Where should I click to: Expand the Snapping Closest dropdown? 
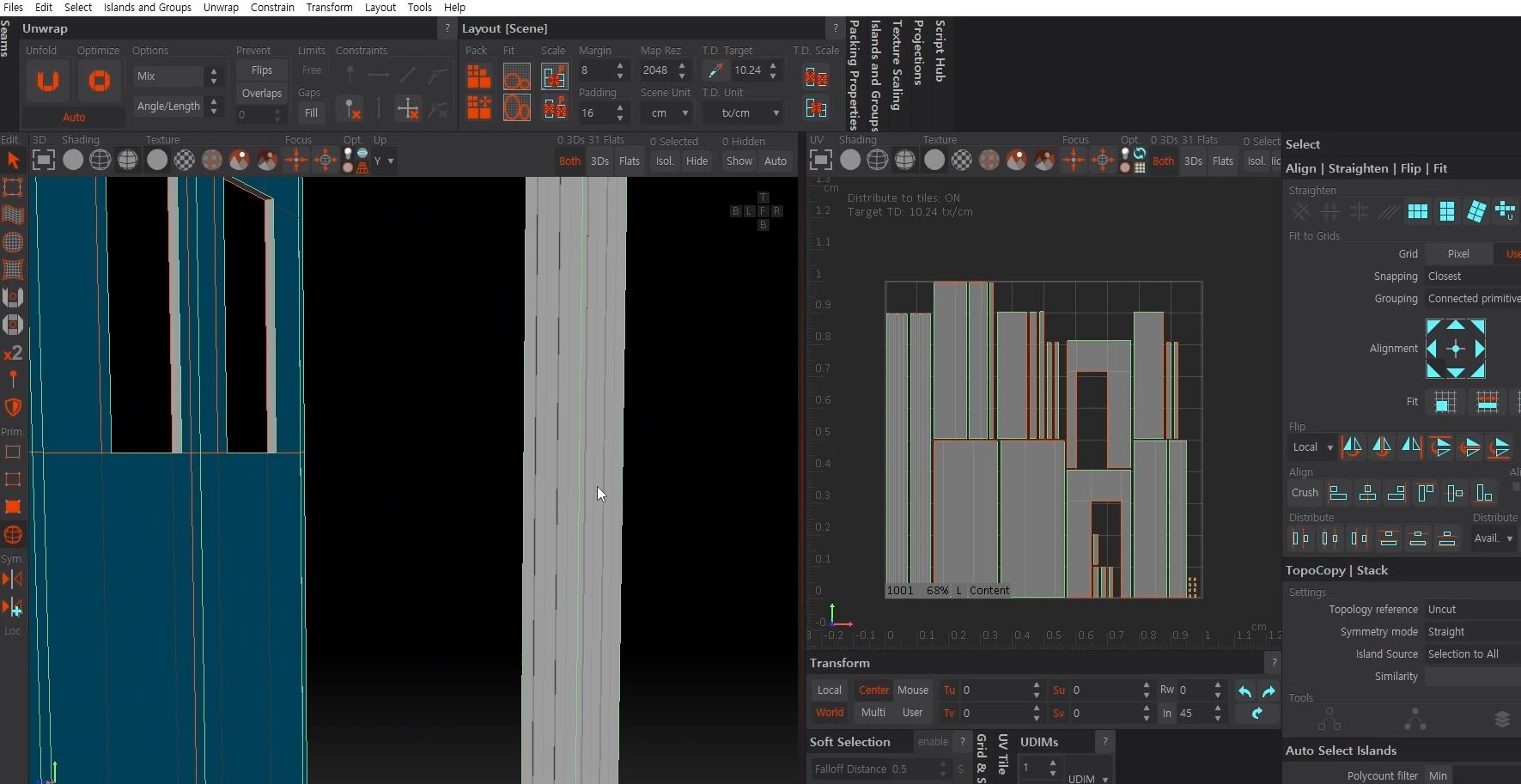click(1472, 277)
